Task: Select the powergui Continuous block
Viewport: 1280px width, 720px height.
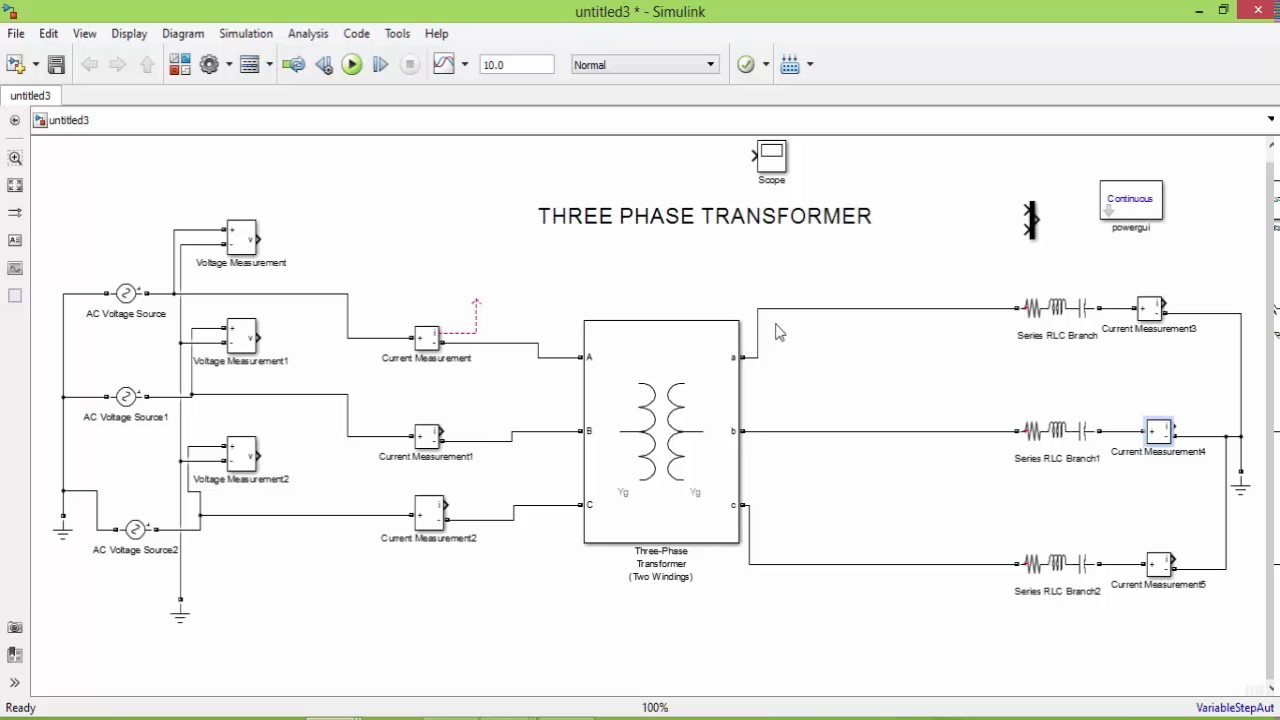Action: (1131, 199)
